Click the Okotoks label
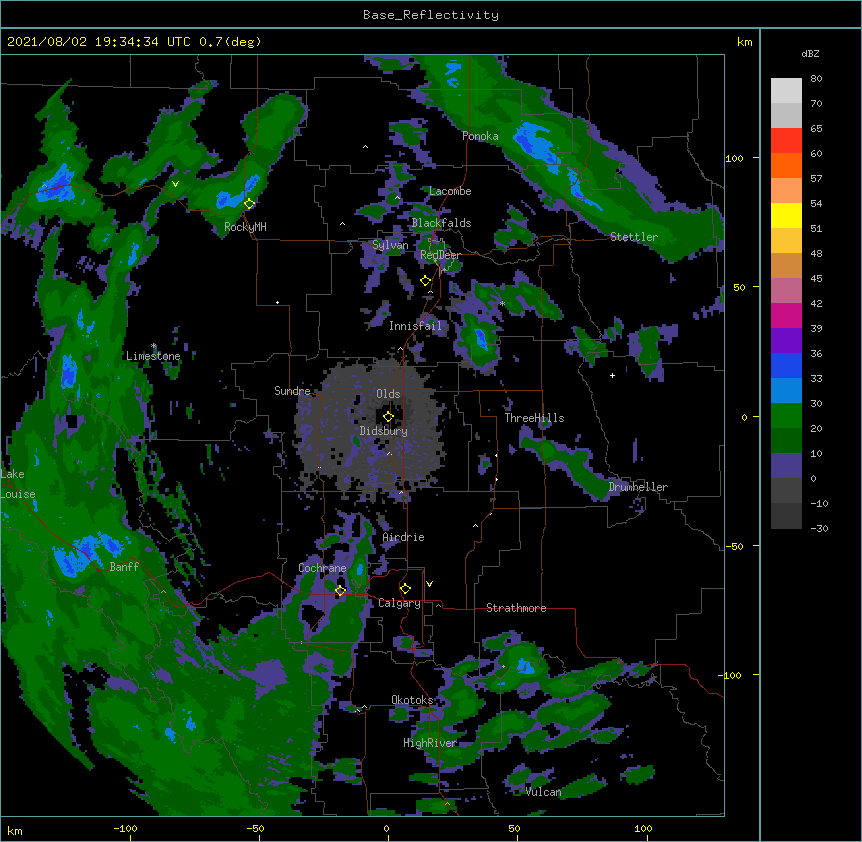 (x=412, y=700)
